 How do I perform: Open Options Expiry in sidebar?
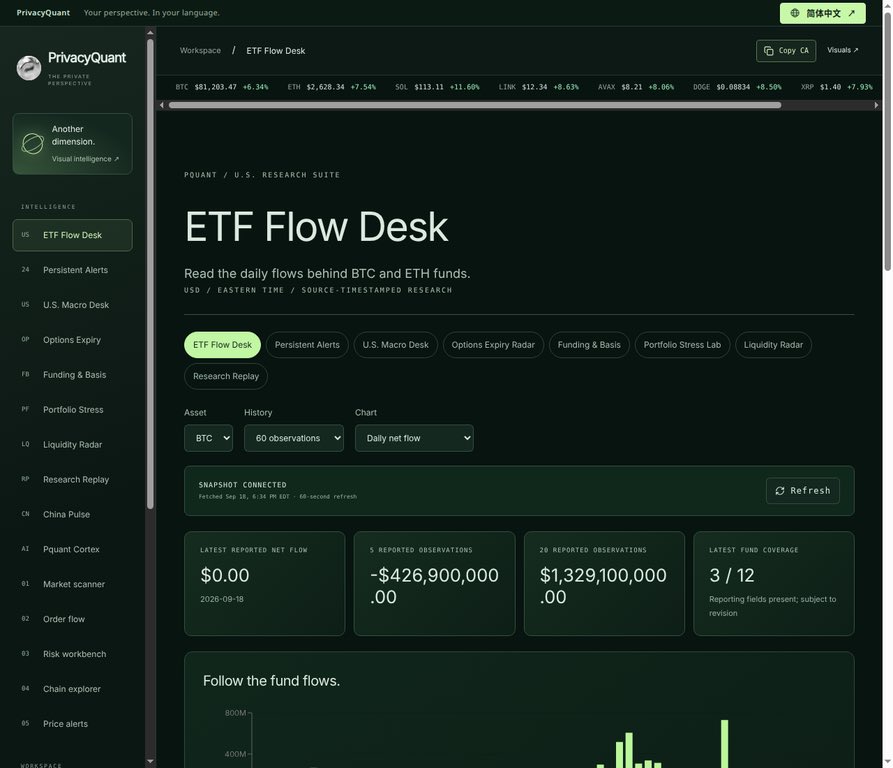tap(72, 340)
